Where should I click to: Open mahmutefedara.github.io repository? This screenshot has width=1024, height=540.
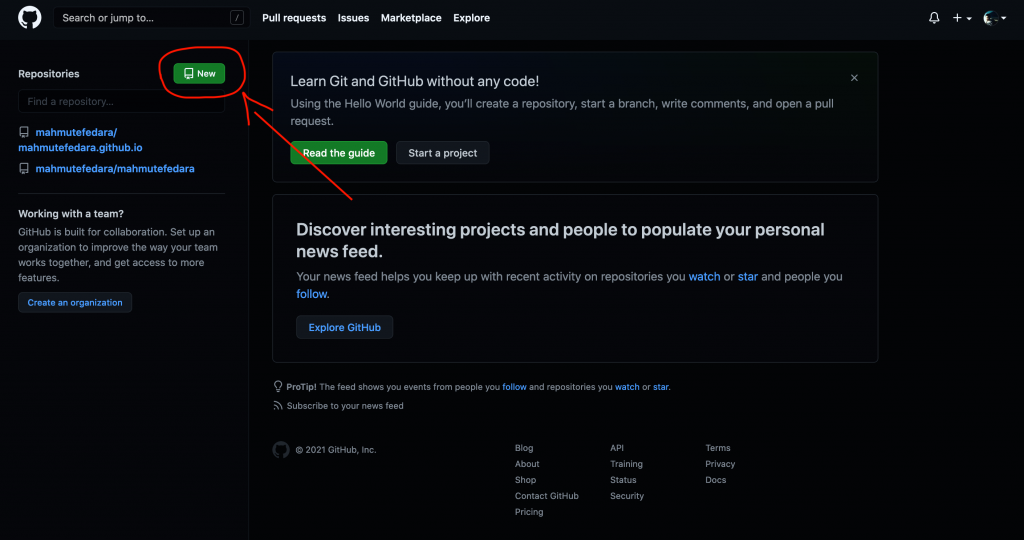80,140
